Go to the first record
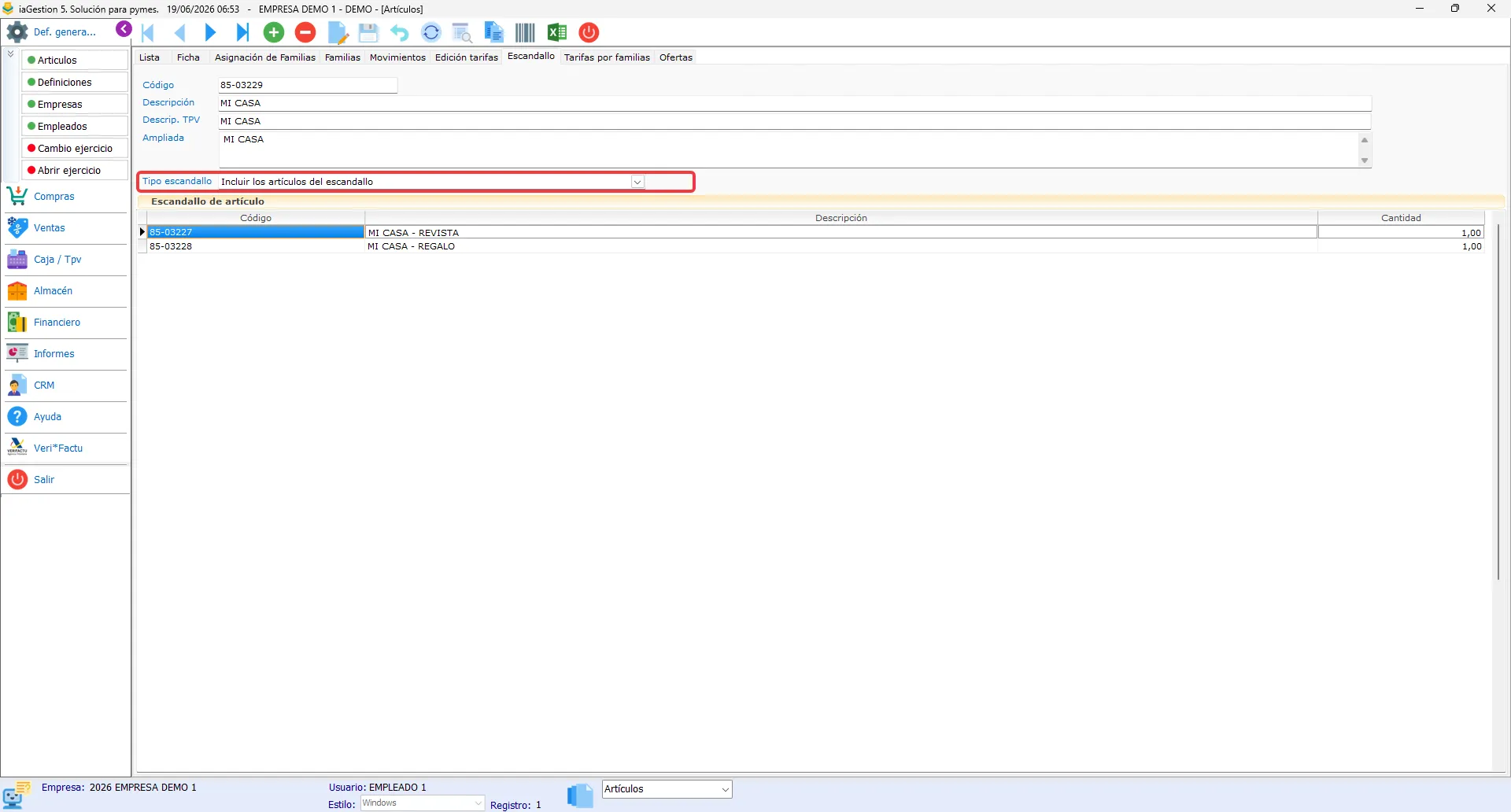Viewport: 1511px width, 812px height. pyautogui.click(x=148, y=32)
